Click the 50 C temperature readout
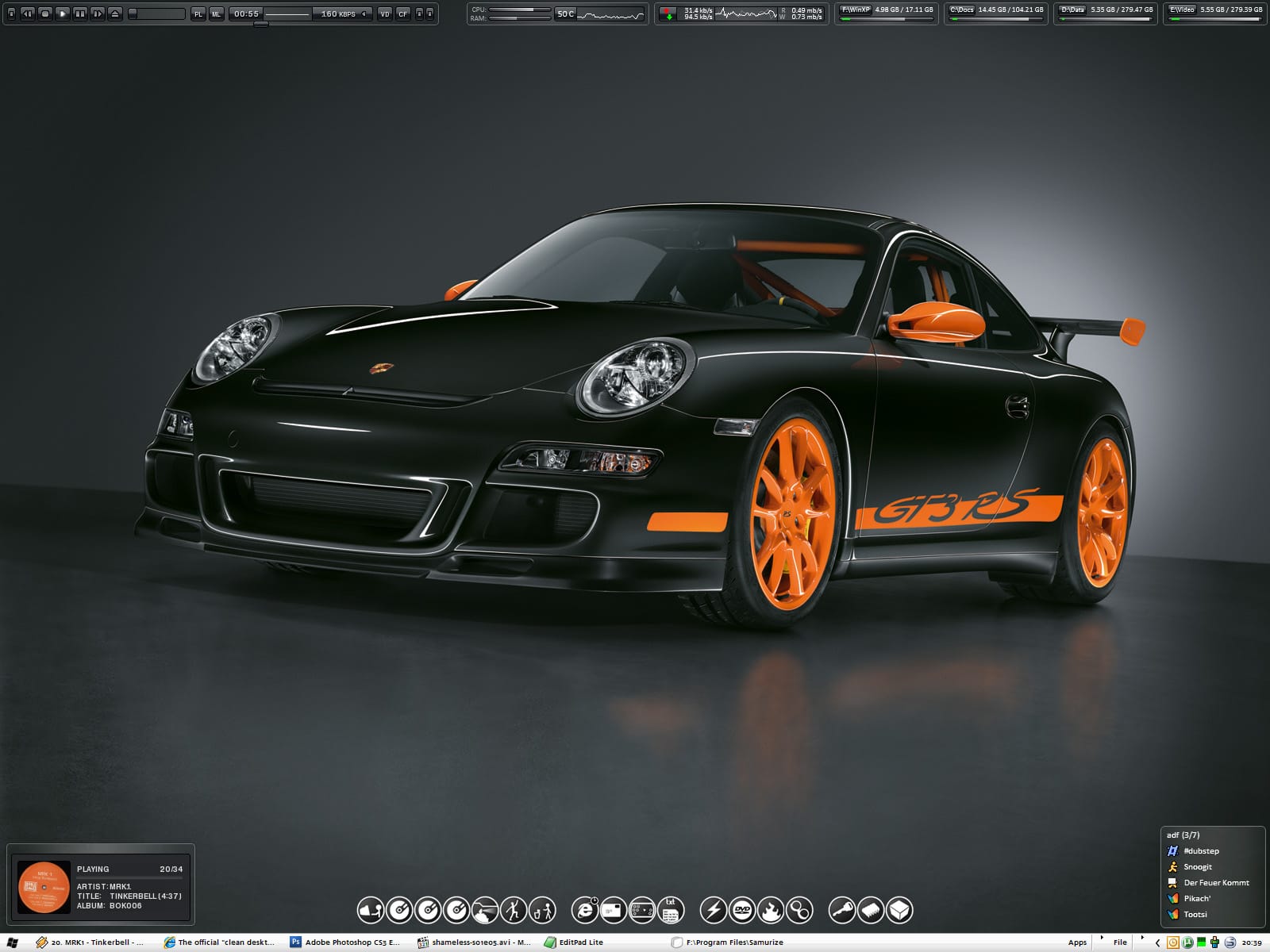The image size is (1270, 952). pos(565,13)
